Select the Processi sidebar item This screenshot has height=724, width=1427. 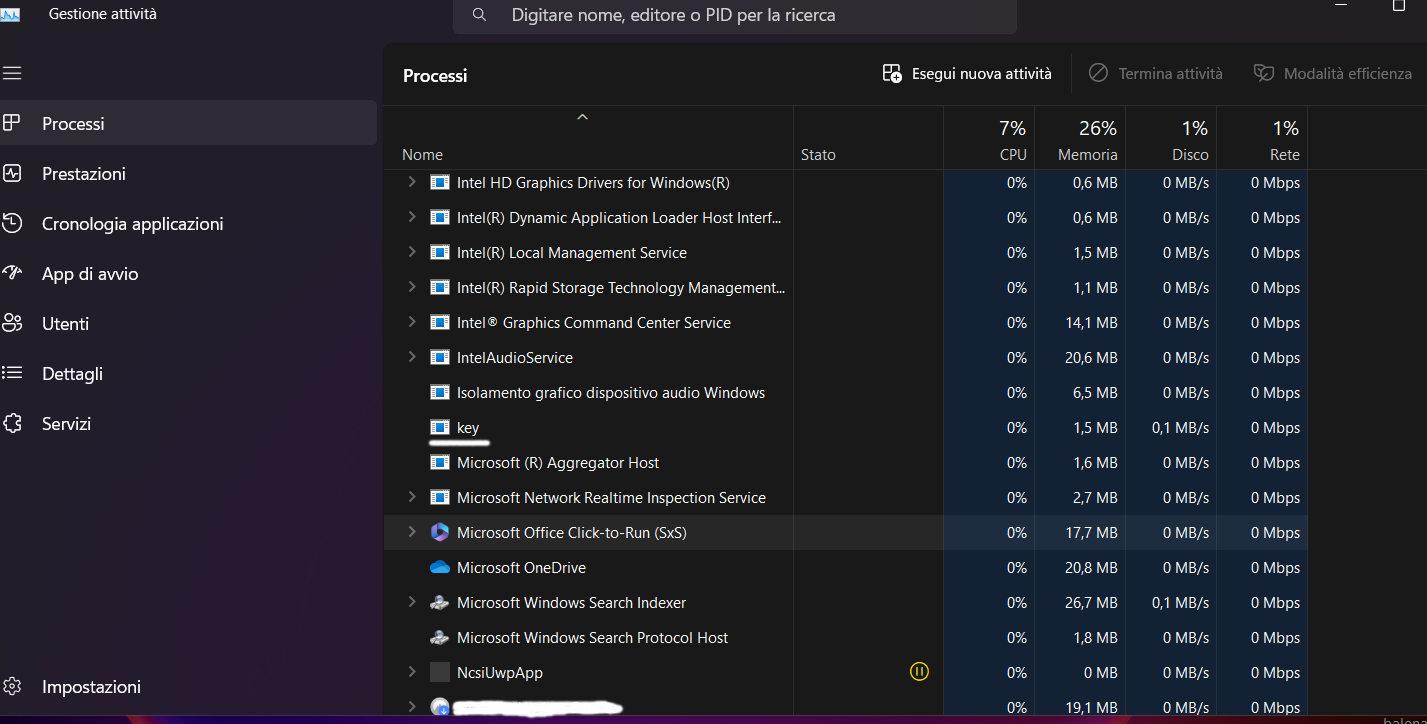tap(188, 123)
